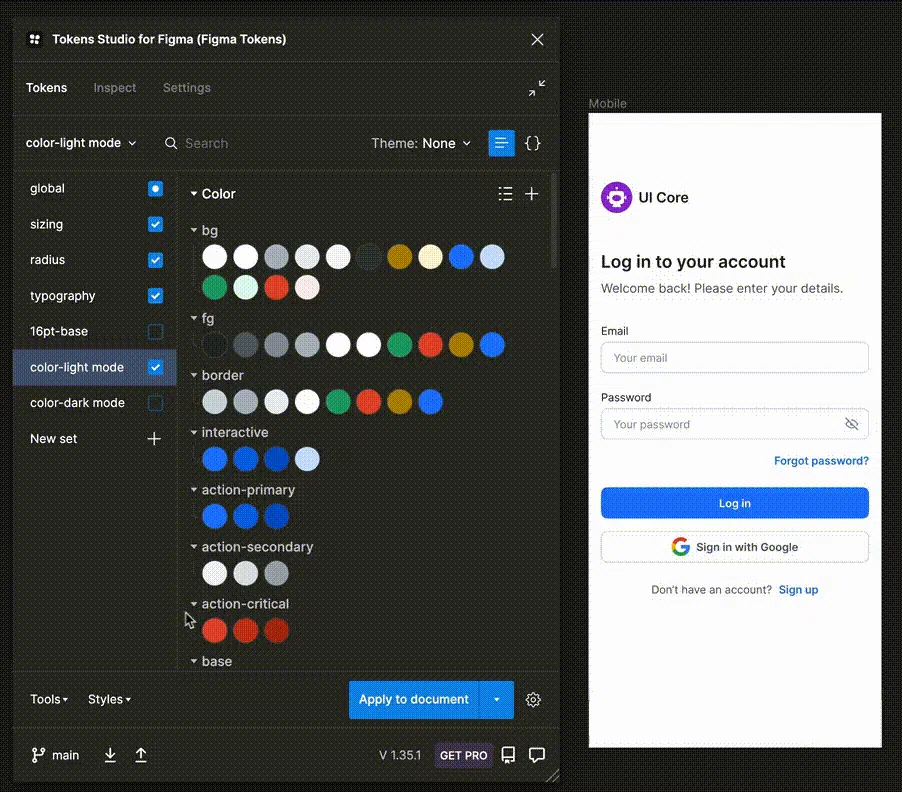The image size is (902, 792).
Task: Enable the 16pt-base token set checkbox
Action: 155,331
